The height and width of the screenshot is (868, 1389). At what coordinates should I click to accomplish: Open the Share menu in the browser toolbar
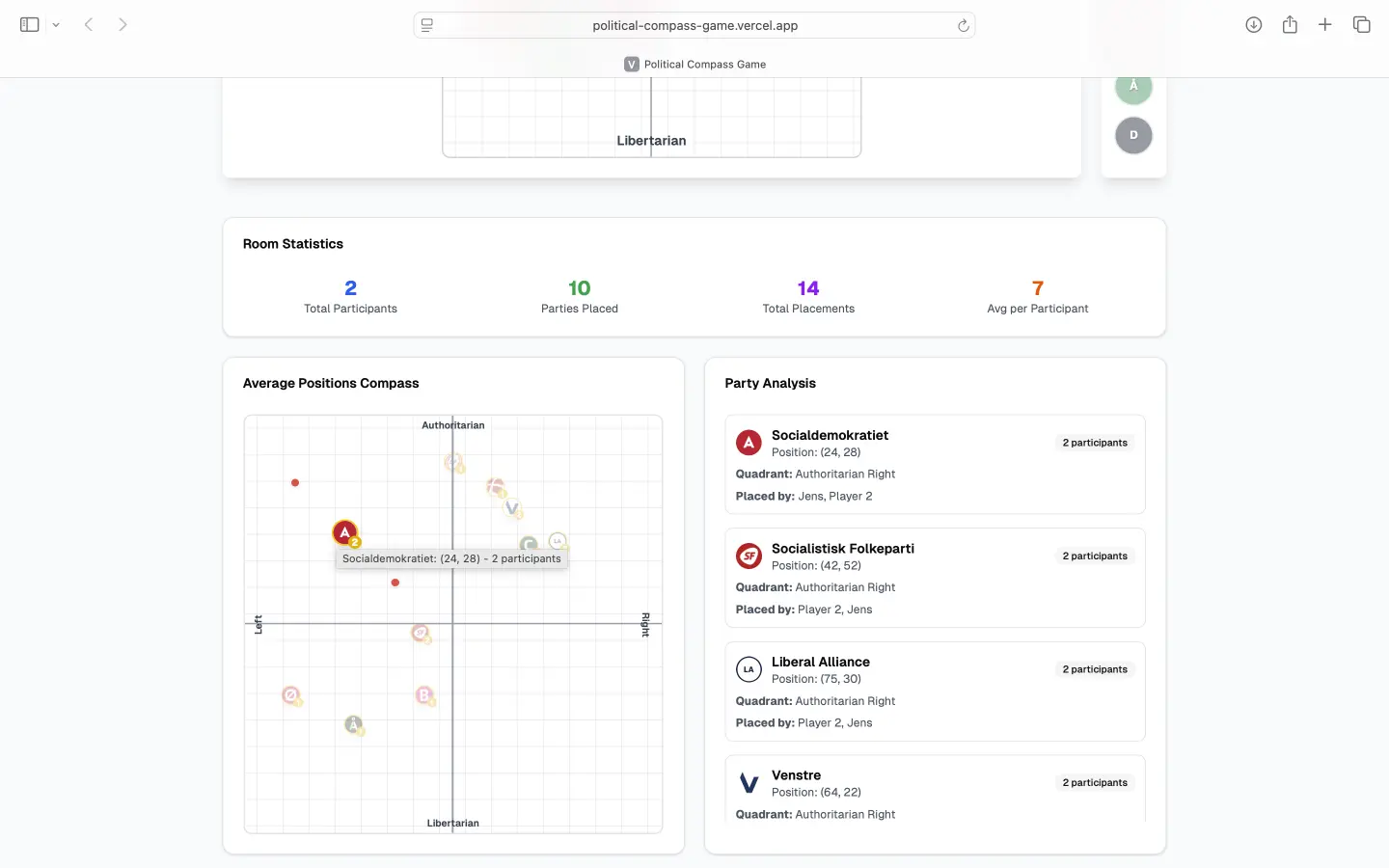[1290, 24]
